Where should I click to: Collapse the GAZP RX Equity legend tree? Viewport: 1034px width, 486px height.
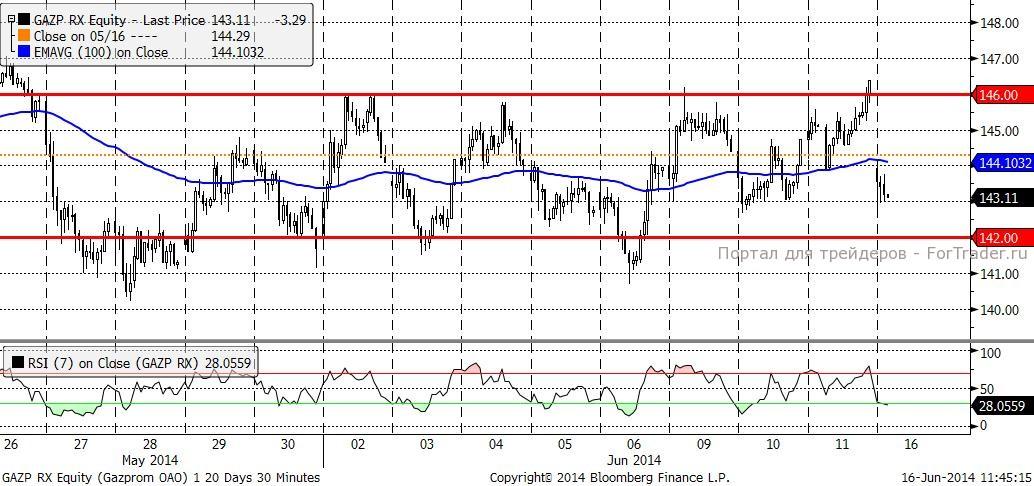click(11, 20)
